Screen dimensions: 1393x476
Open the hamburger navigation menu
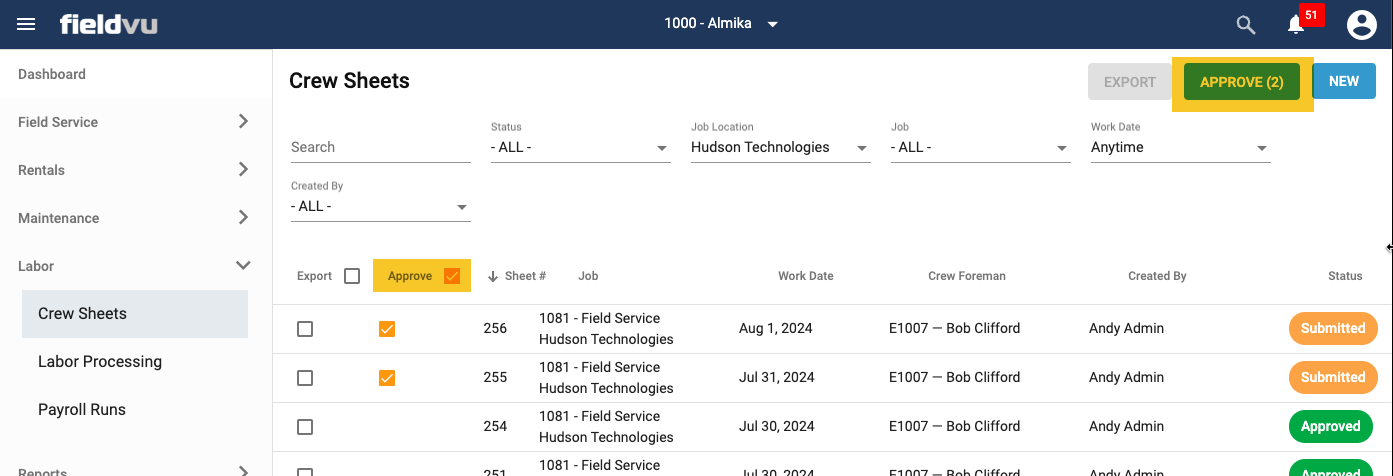(x=26, y=24)
